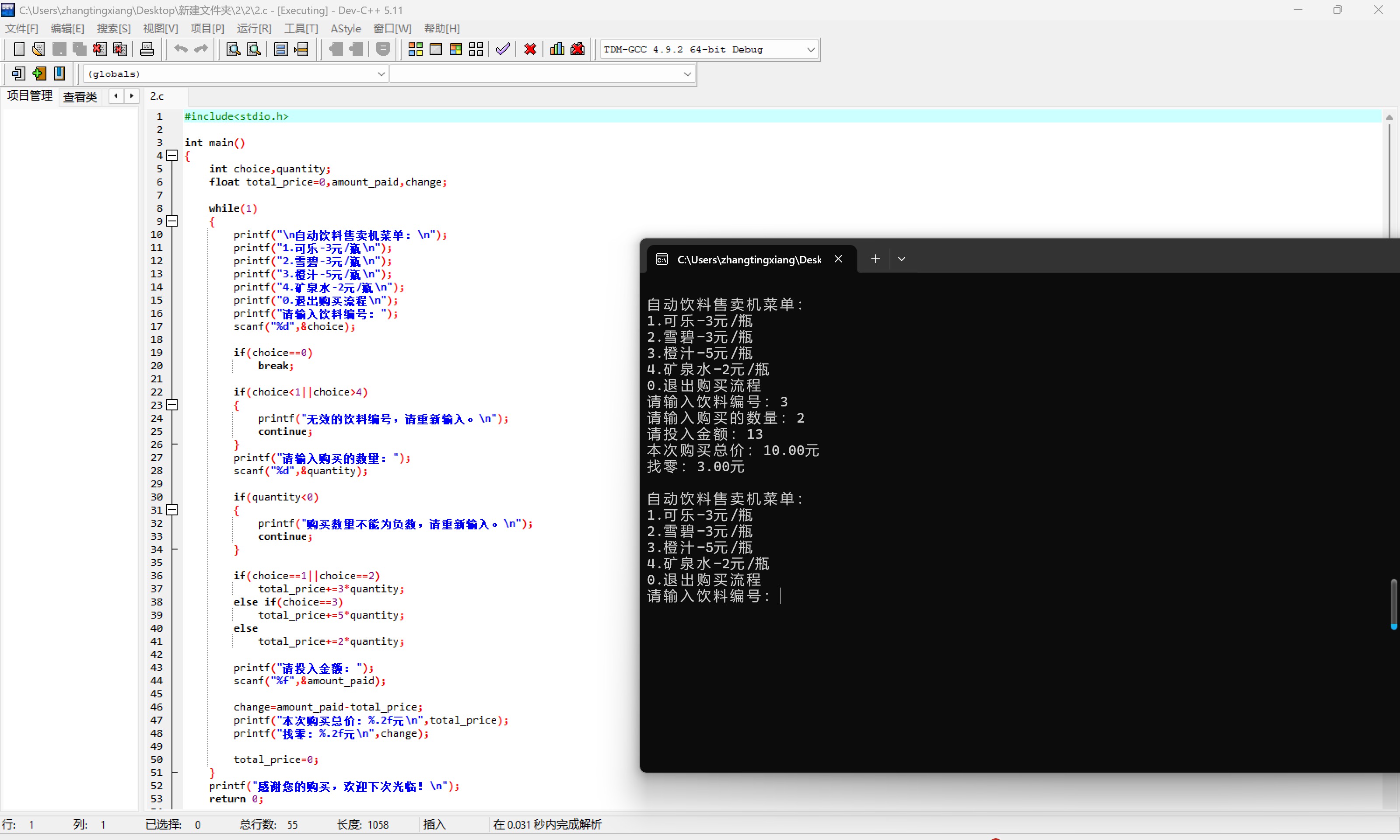Click the Find magnifier icon

pyautogui.click(x=233, y=49)
